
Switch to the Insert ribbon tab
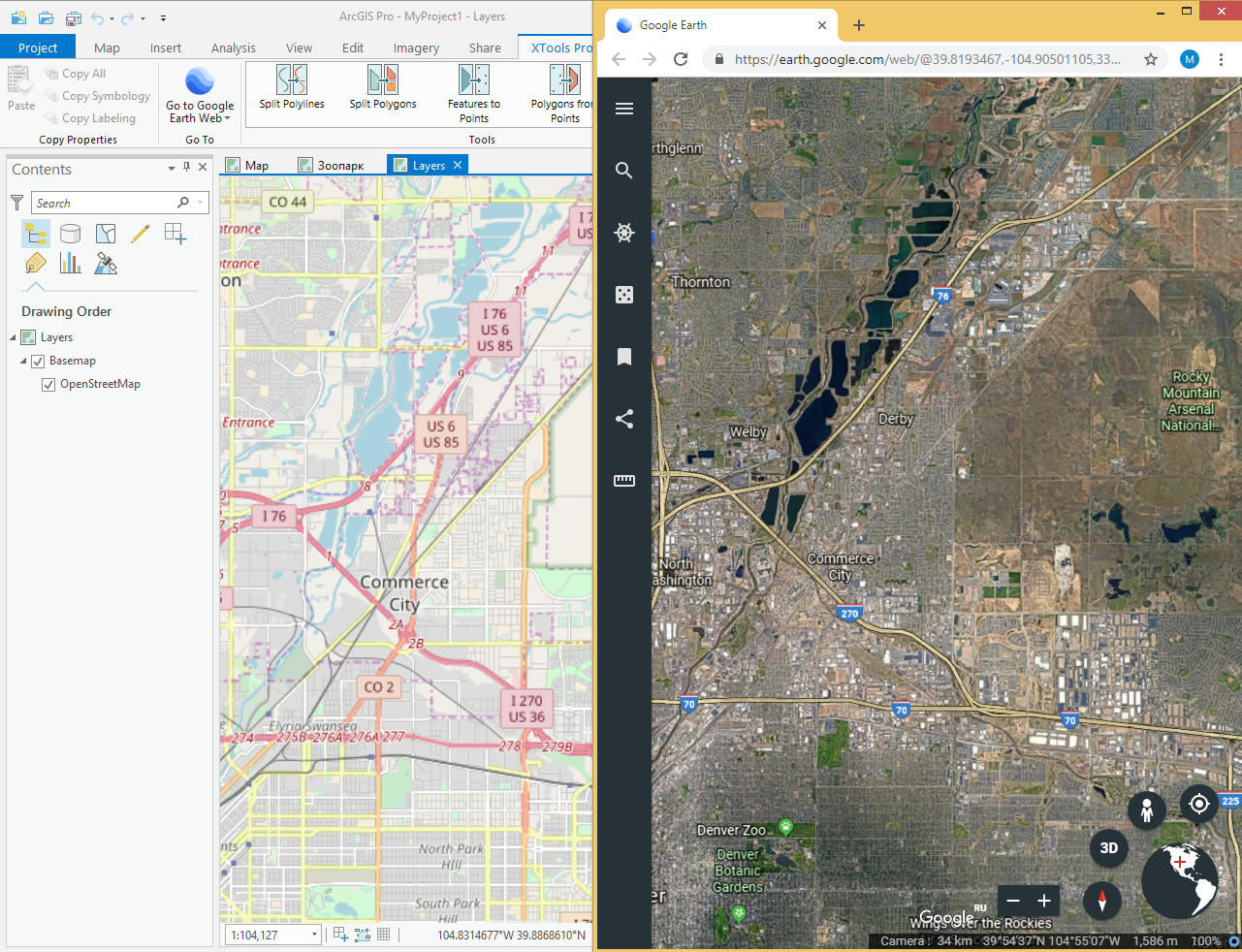click(x=166, y=48)
